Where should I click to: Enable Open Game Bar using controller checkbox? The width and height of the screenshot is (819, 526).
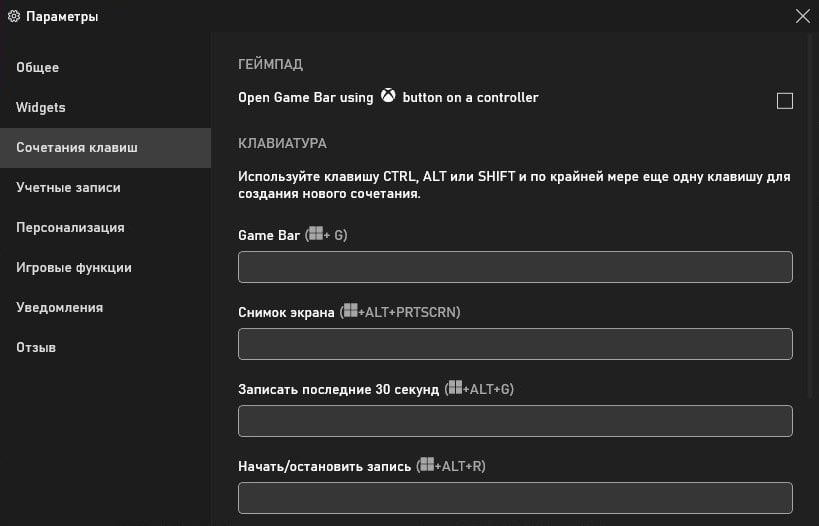coord(785,100)
